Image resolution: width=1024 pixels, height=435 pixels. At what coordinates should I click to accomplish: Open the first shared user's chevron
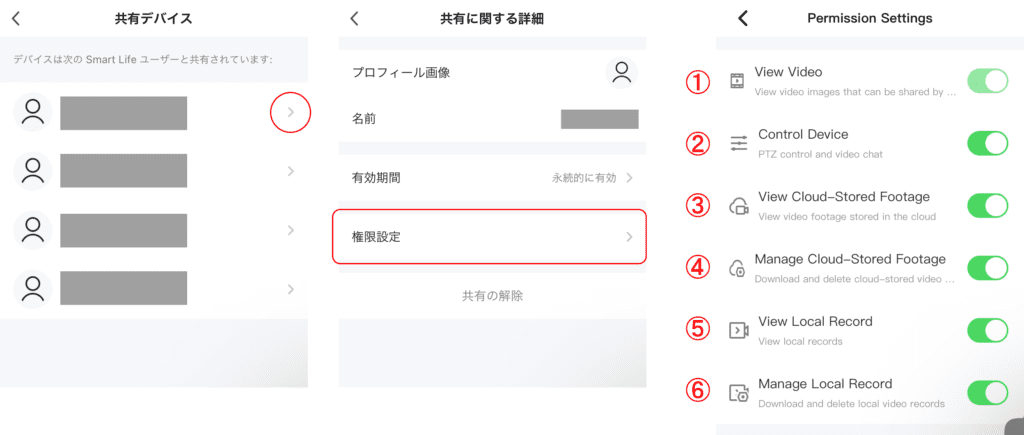coord(291,113)
